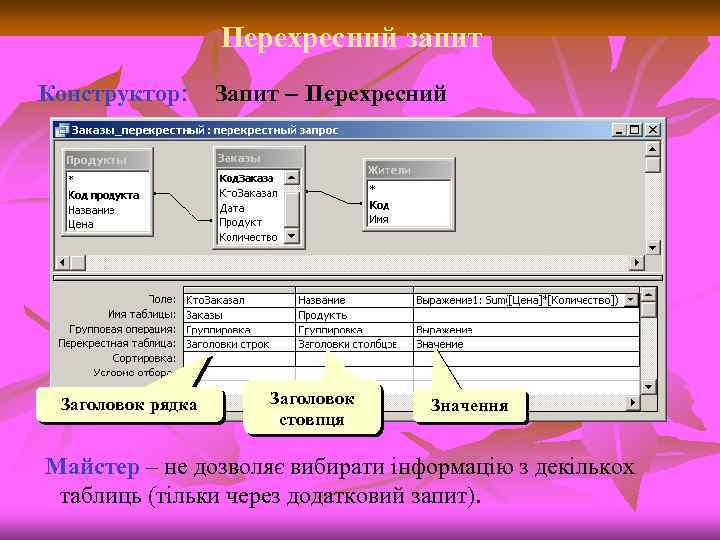The image size is (720, 540).
Task: Click upper pane horizontal scroll right arrow
Action: pos(636,263)
